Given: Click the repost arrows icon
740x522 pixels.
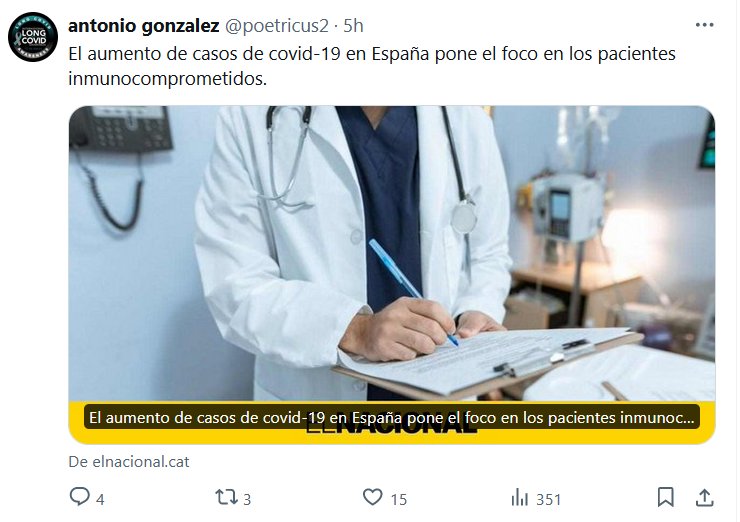Looking at the screenshot, I should pos(226,497).
